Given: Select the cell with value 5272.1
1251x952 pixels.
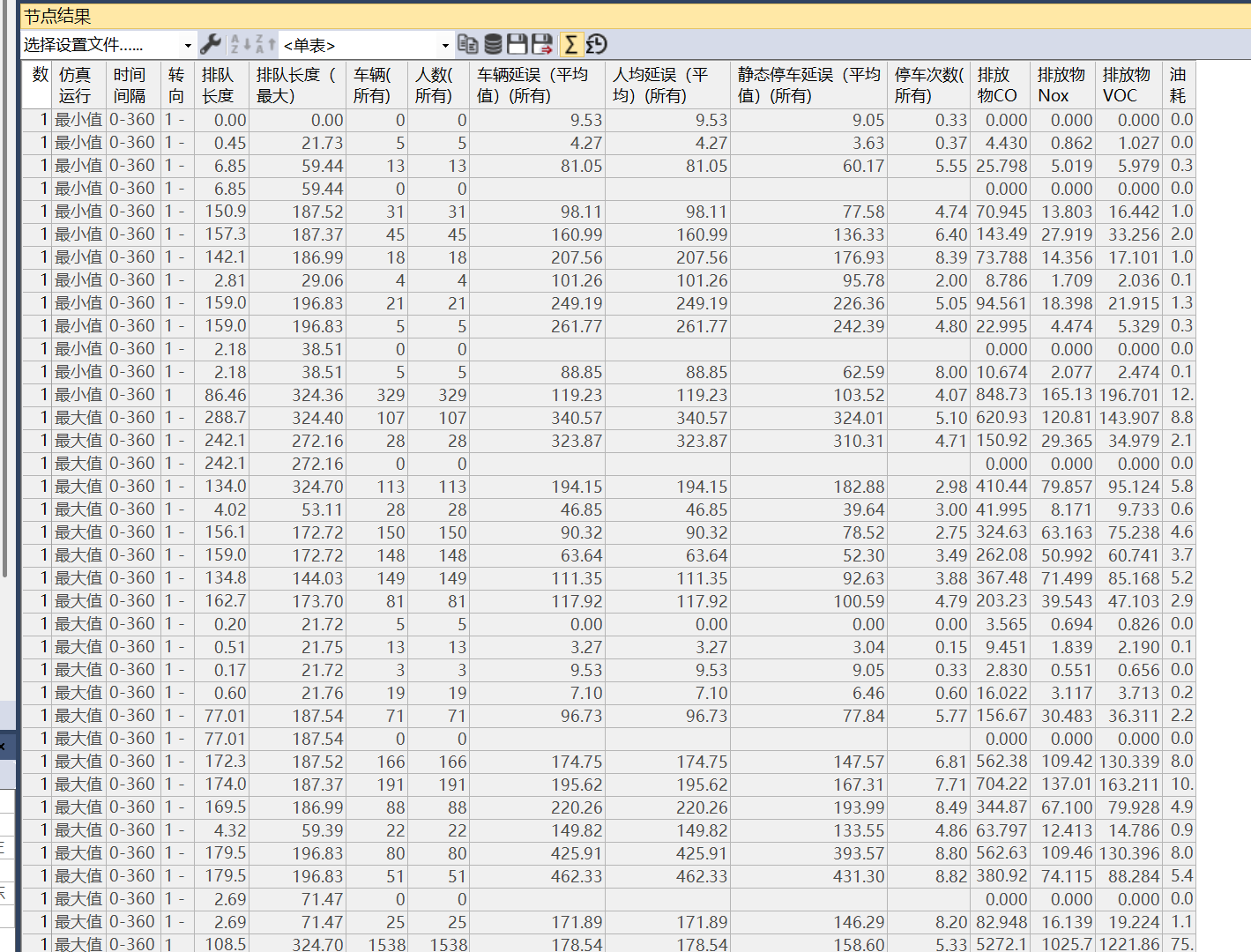Looking at the screenshot, I should pos(1000,944).
